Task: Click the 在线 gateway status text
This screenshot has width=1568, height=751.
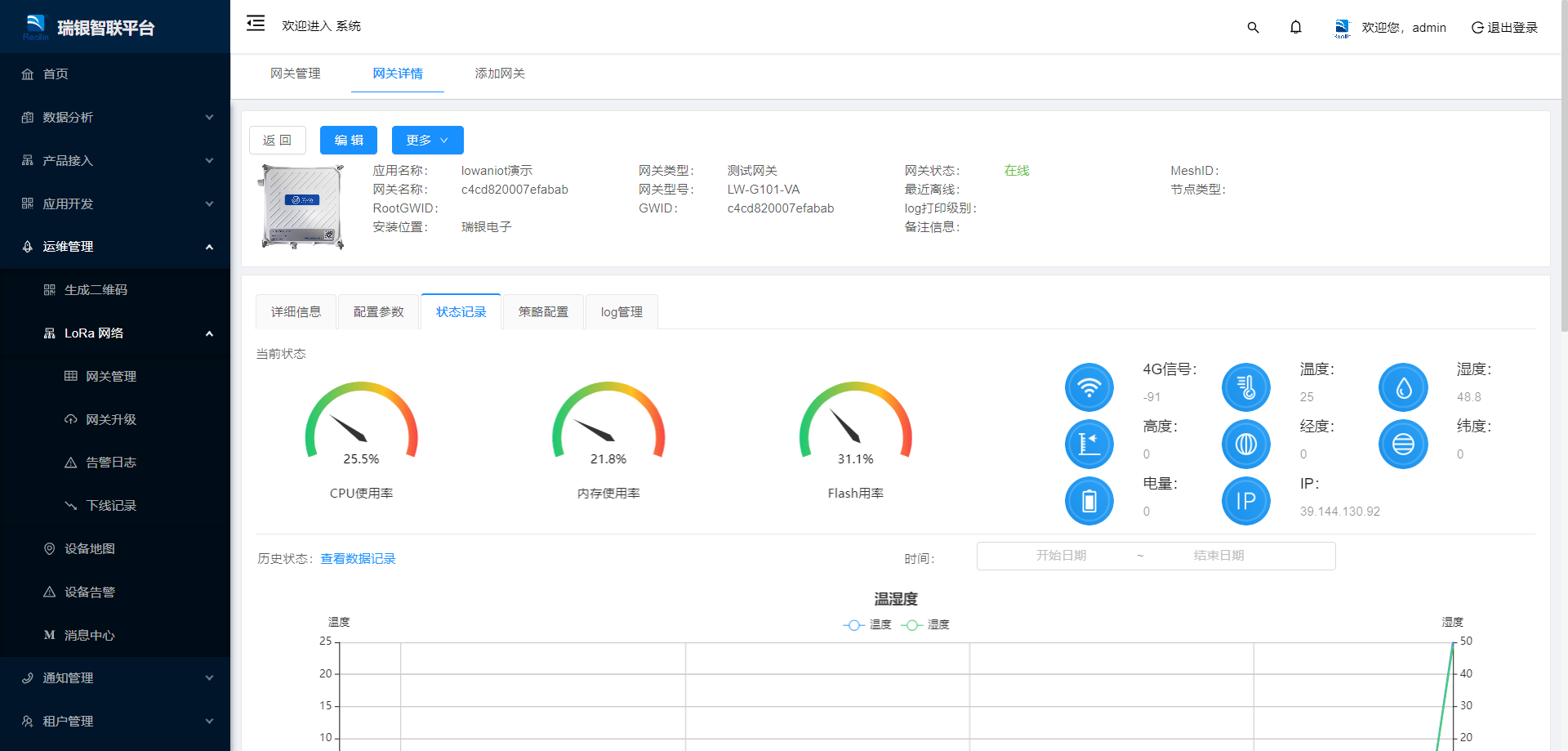Action: coord(1016,171)
